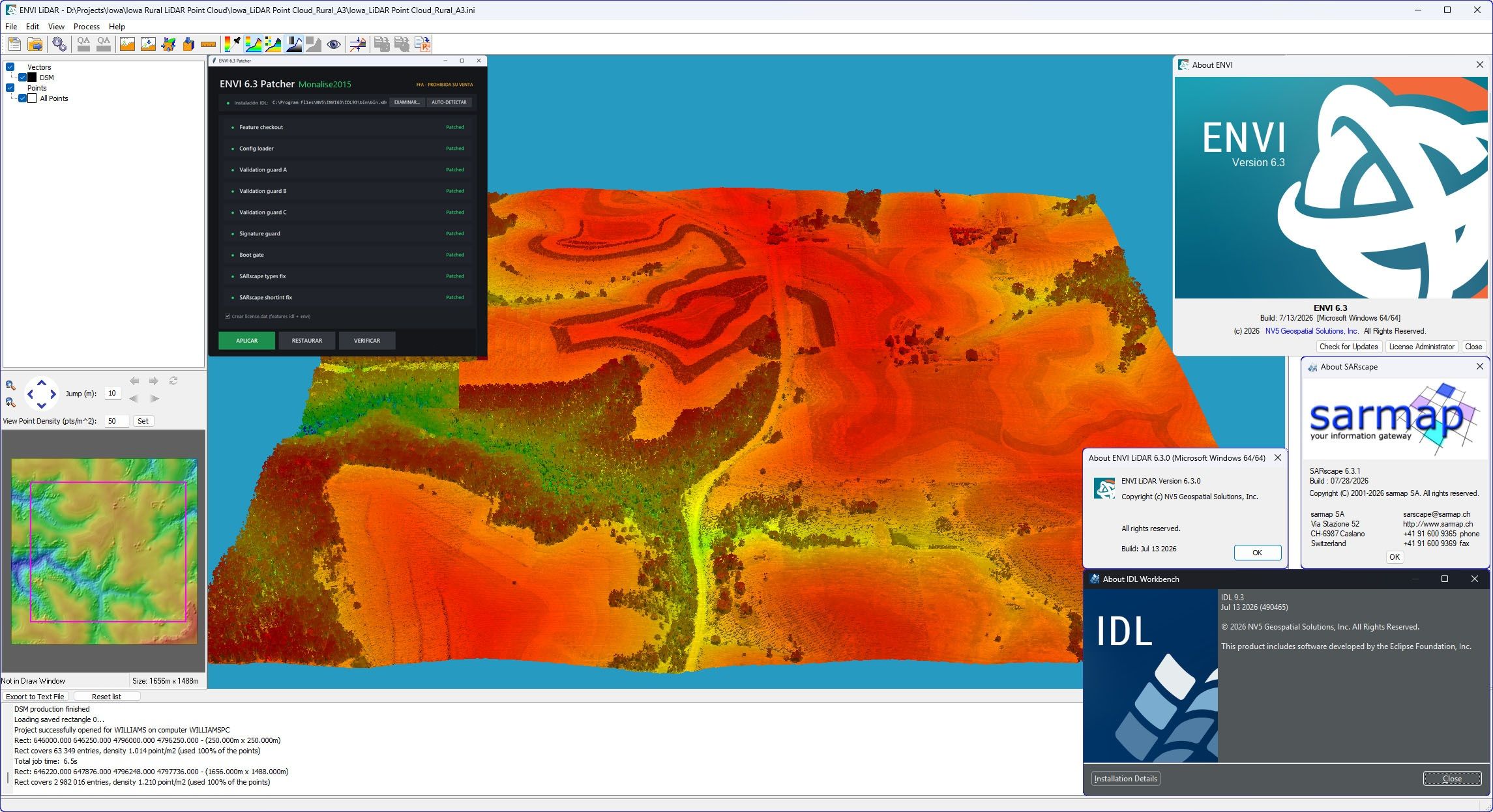Image resolution: width=1493 pixels, height=812 pixels.
Task: Click the 'DSM production finished' log line
Action: tap(52, 709)
